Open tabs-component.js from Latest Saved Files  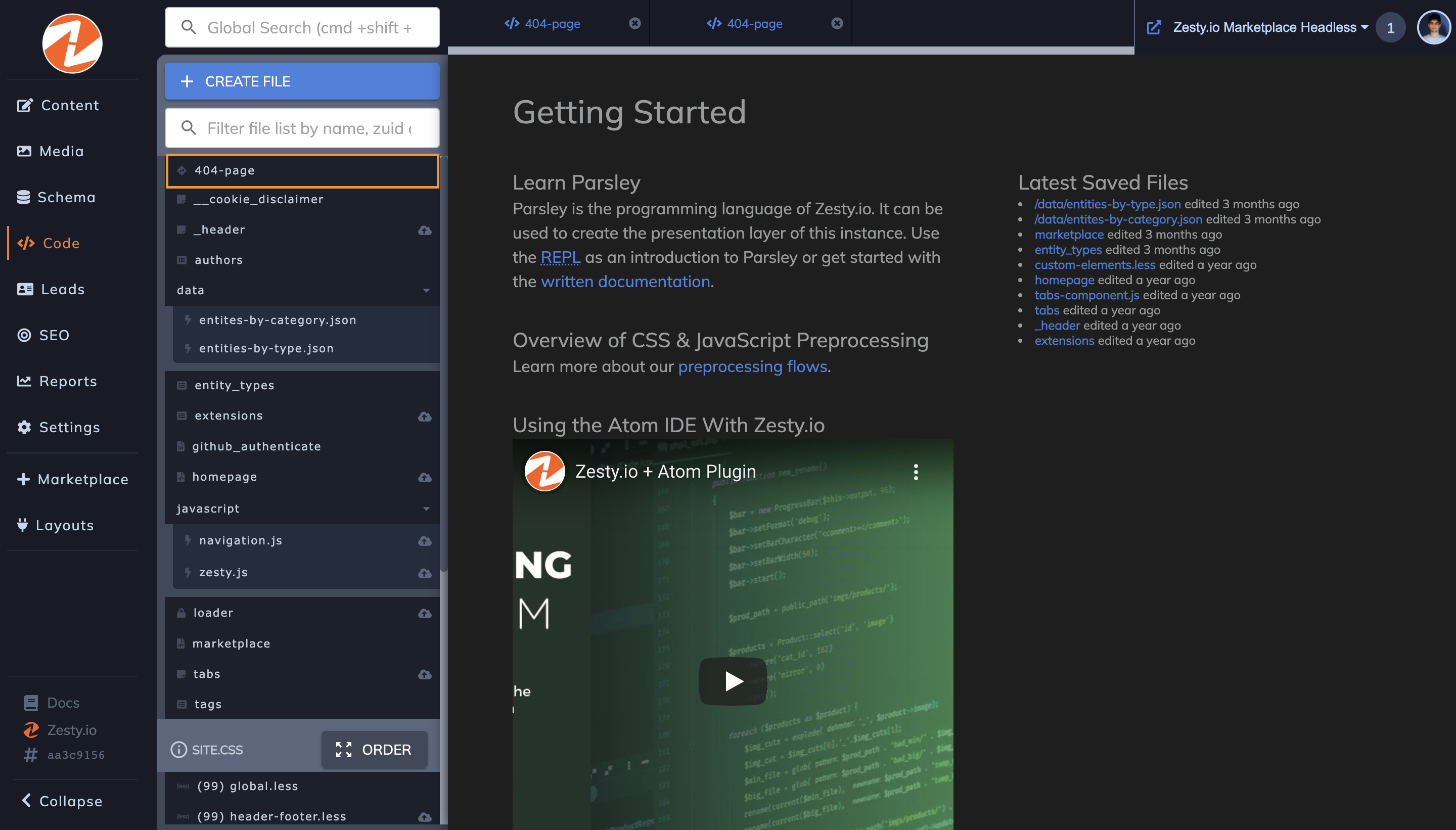pos(1087,295)
